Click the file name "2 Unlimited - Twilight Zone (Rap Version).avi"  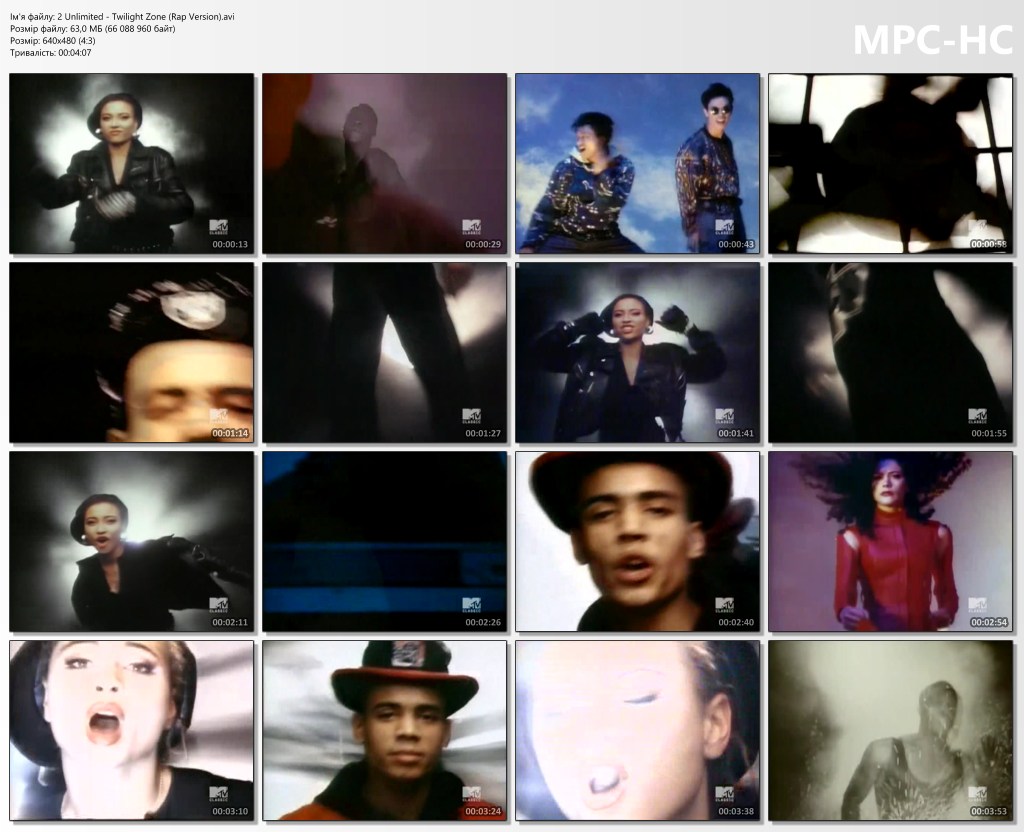tap(146, 17)
